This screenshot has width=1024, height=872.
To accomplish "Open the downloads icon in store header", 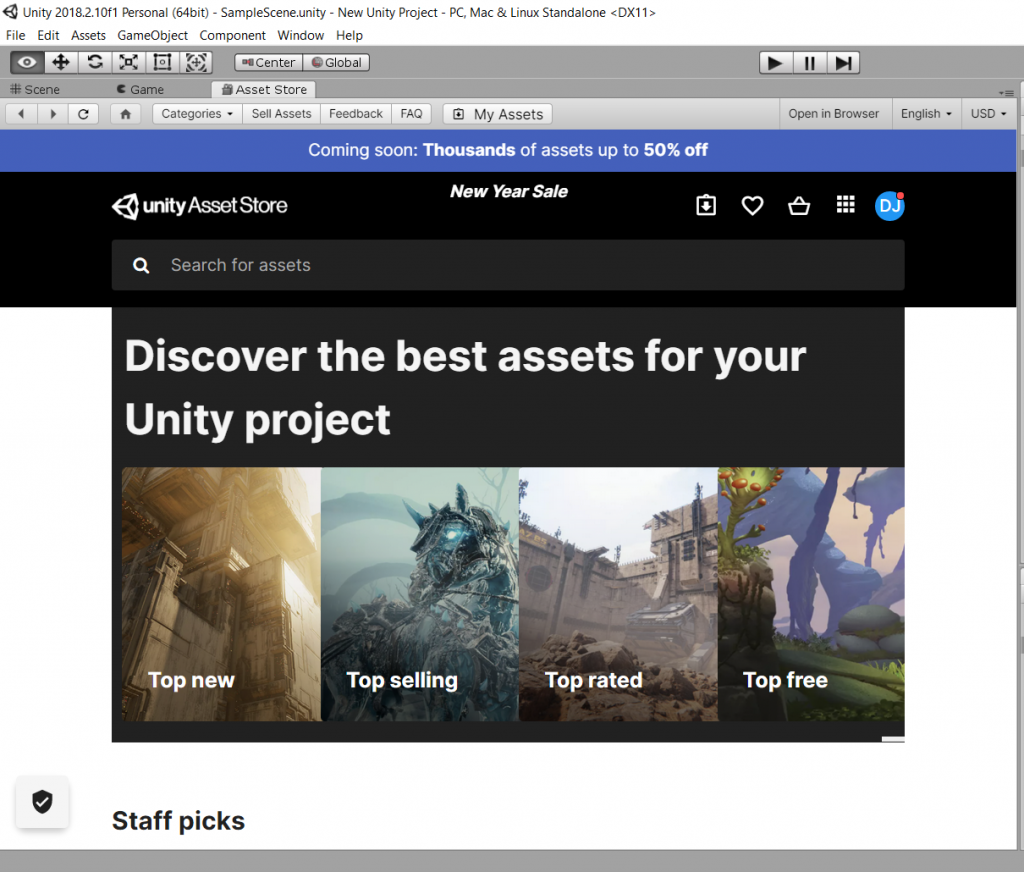I will pos(706,206).
